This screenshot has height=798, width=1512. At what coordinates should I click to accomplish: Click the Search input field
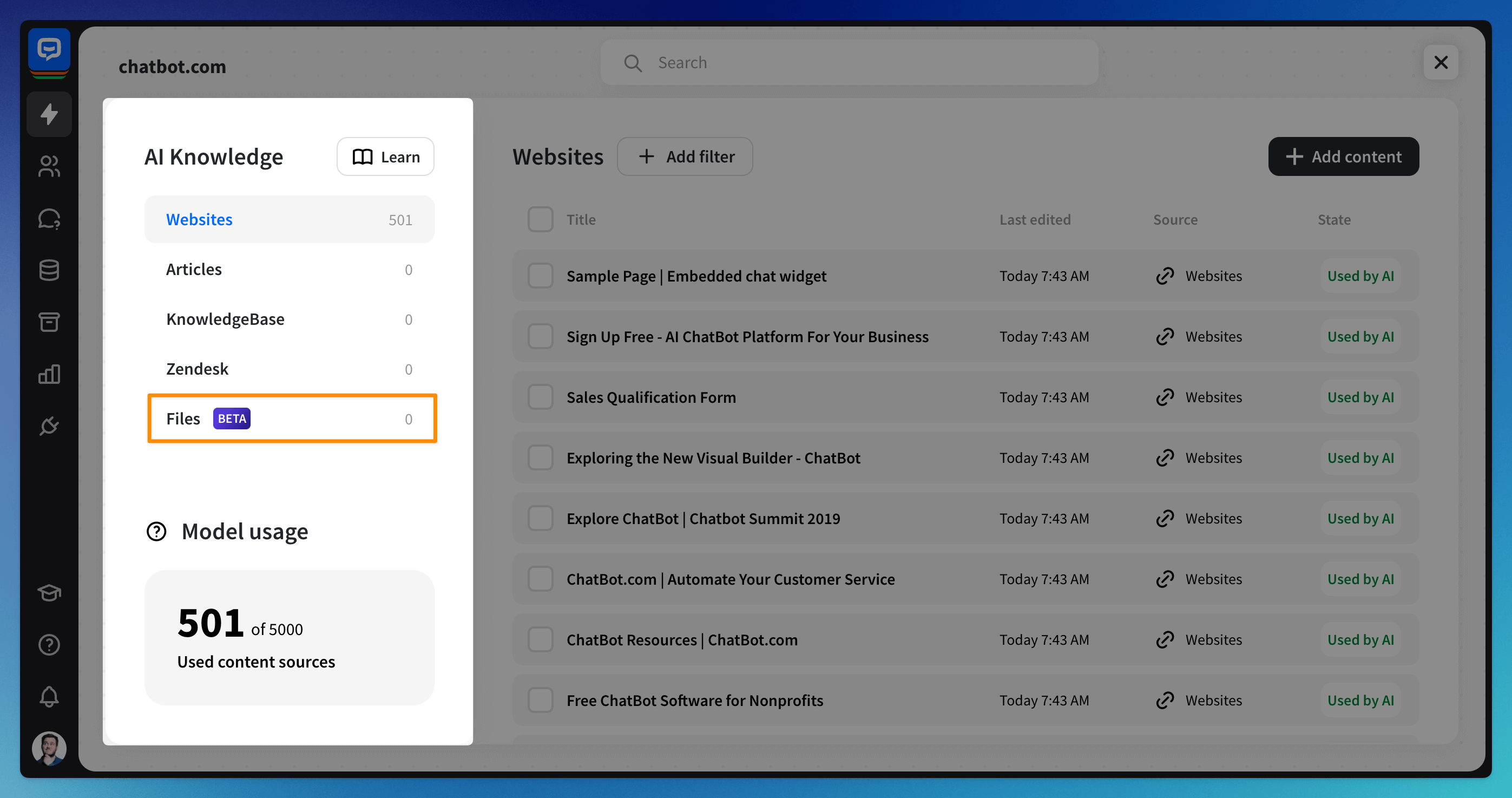click(849, 63)
